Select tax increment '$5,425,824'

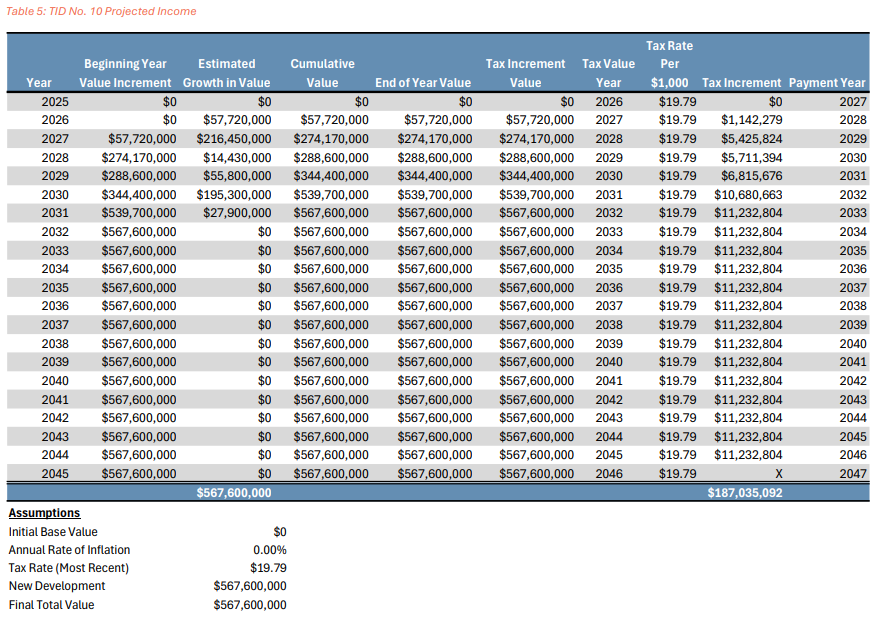(751, 139)
